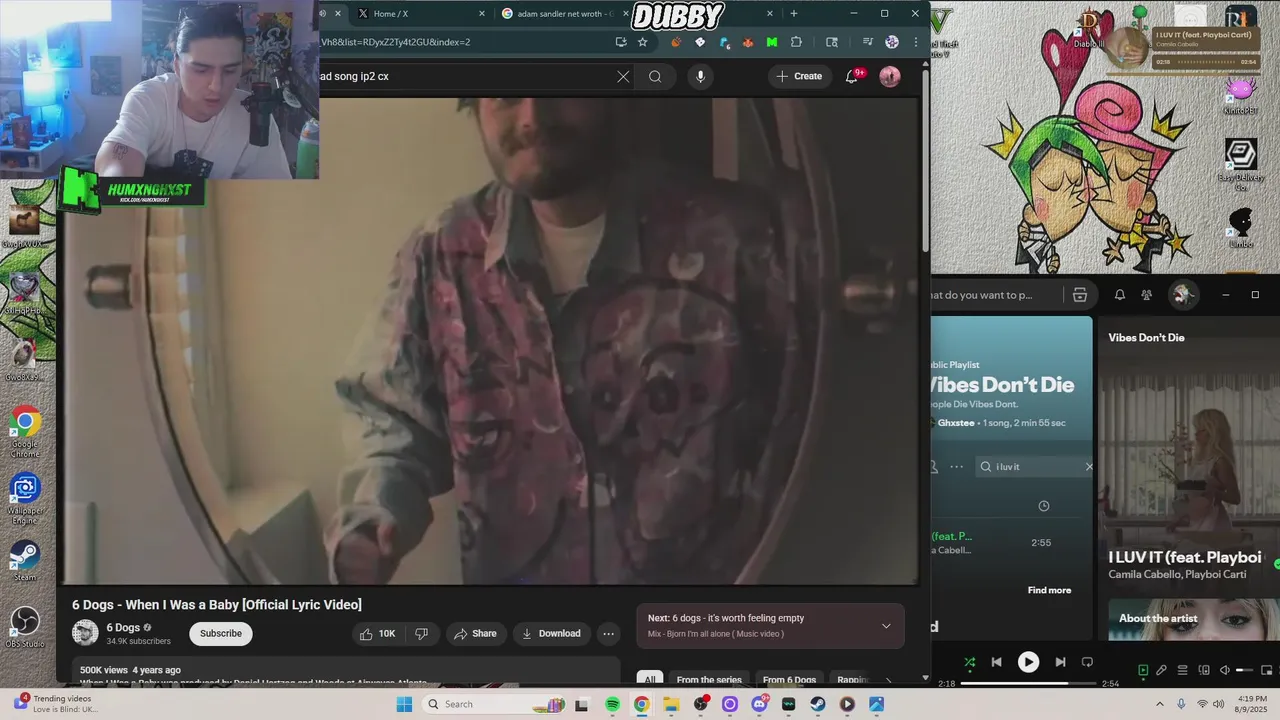The width and height of the screenshot is (1280, 720).
Task: Open YouTube notifications bell
Action: pyautogui.click(x=852, y=76)
